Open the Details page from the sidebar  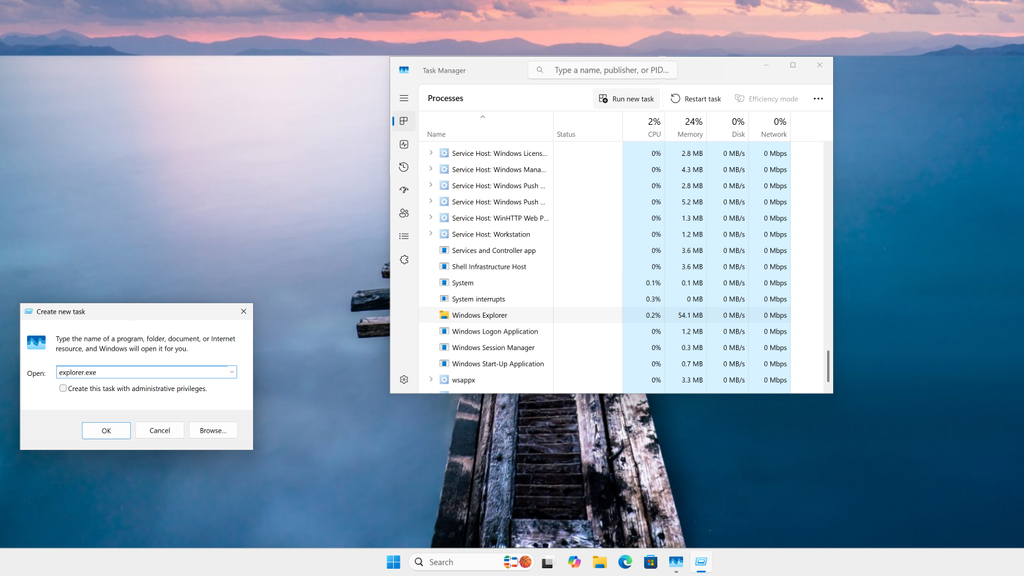pyautogui.click(x=403, y=236)
